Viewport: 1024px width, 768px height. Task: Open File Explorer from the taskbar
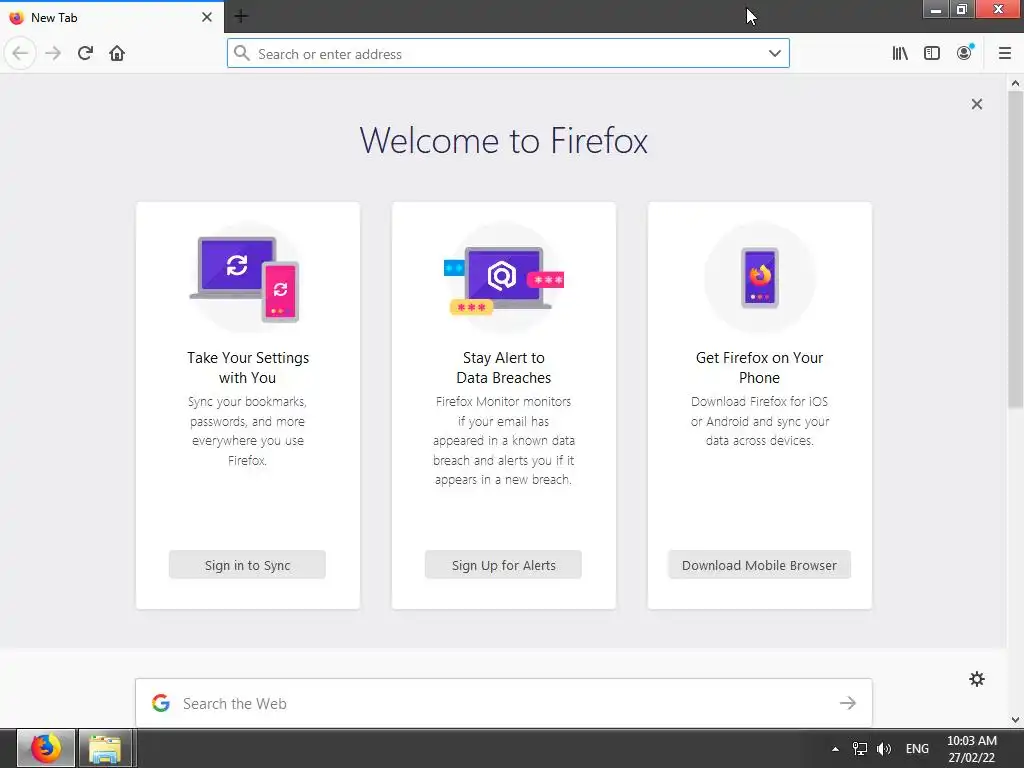[105, 748]
